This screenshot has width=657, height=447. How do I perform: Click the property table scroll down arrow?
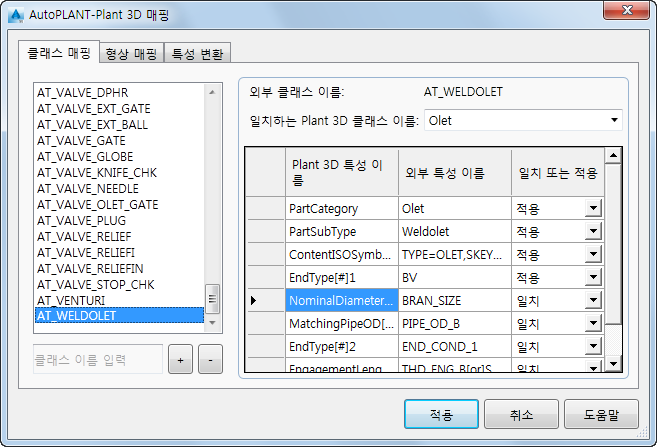coord(613,364)
